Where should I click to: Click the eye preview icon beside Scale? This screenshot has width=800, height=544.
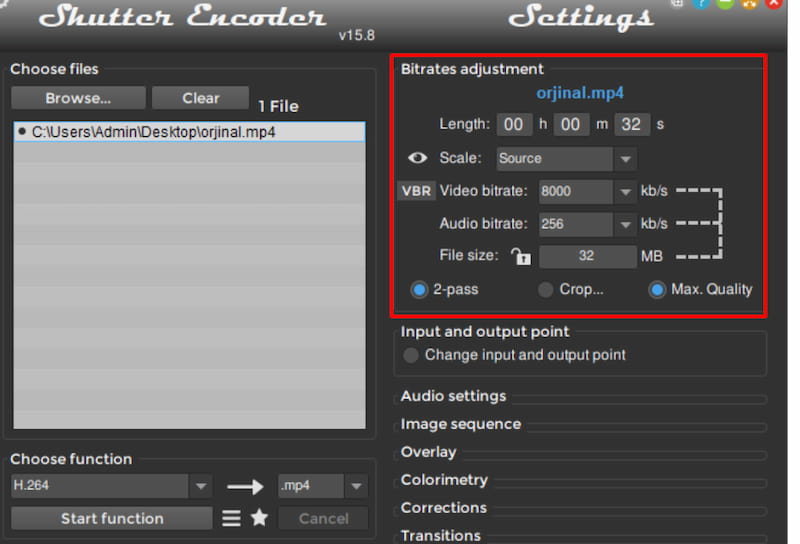[417, 158]
